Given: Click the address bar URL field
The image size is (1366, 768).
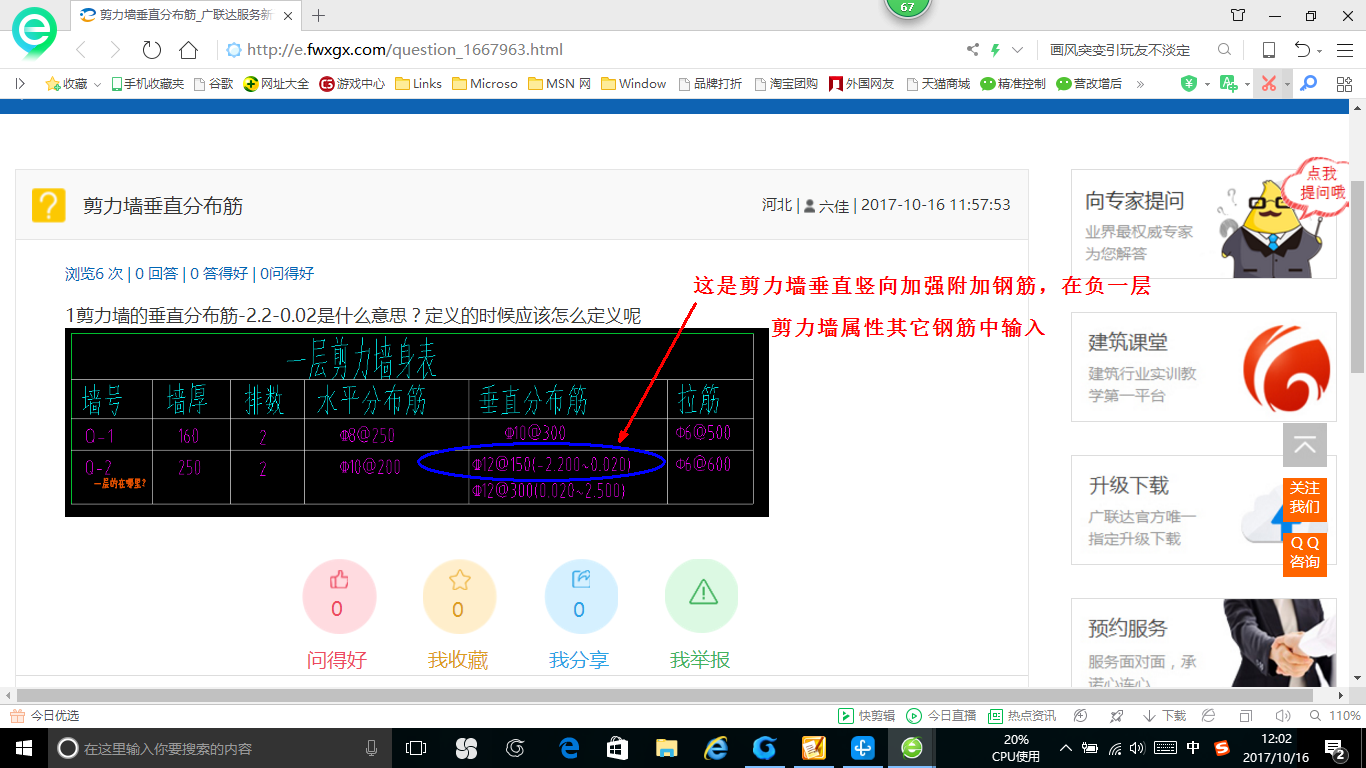Looking at the screenshot, I should point(592,50).
